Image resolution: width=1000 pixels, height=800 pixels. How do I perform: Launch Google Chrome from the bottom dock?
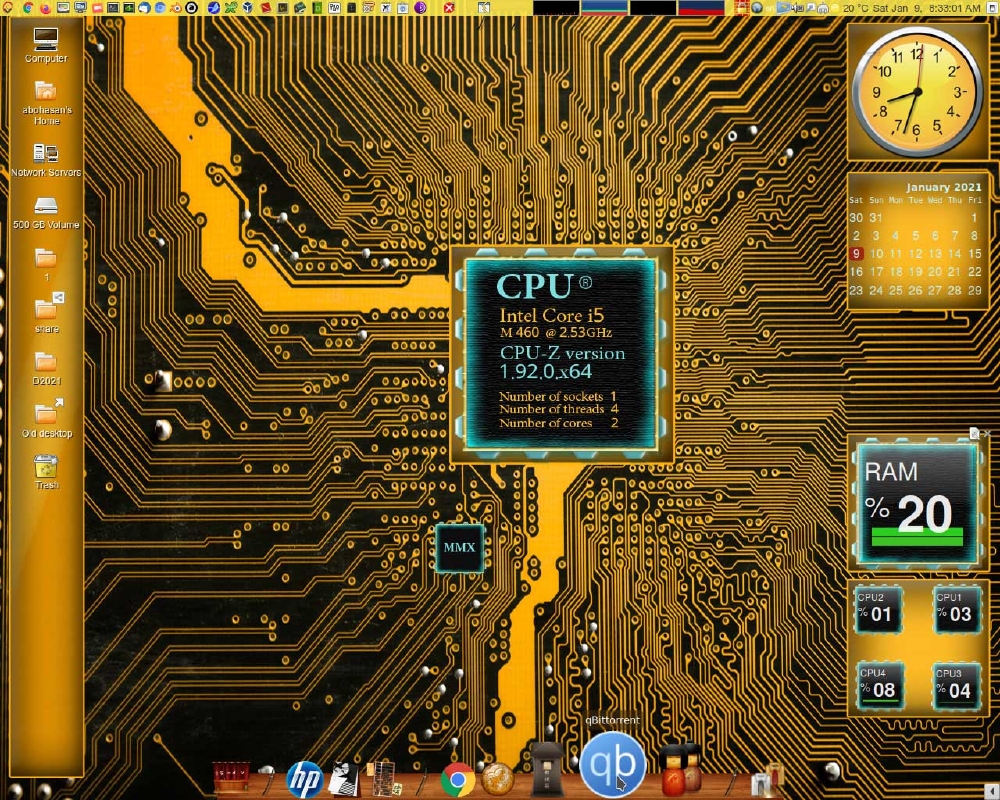(457, 780)
